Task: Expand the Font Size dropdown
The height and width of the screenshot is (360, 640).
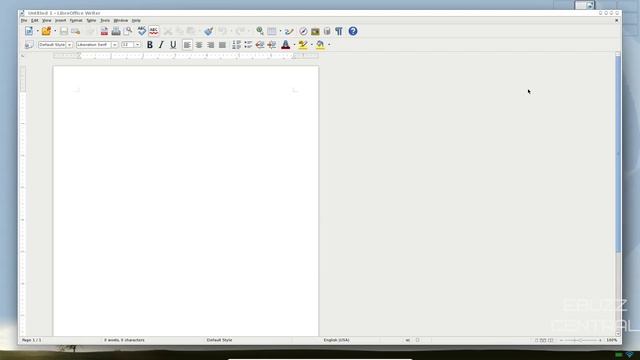Action: tap(138, 45)
